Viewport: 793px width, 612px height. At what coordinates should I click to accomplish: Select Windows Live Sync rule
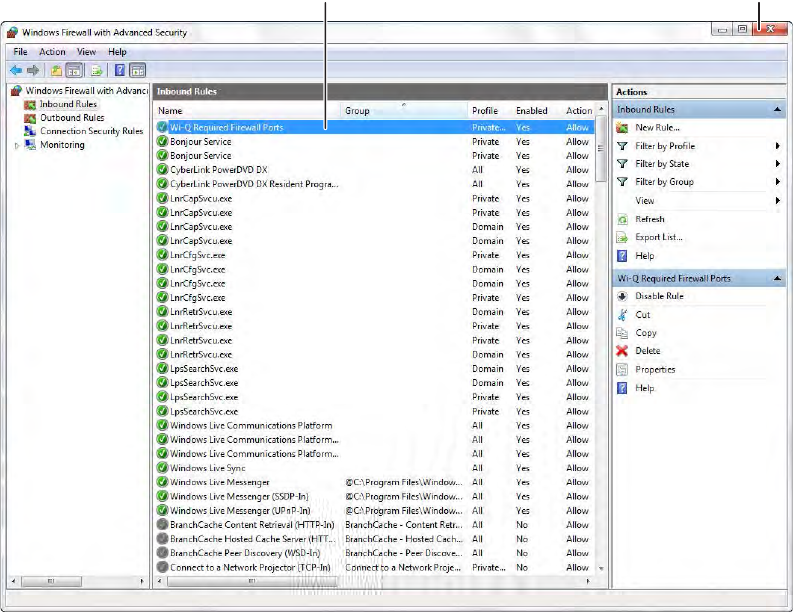point(374,468)
